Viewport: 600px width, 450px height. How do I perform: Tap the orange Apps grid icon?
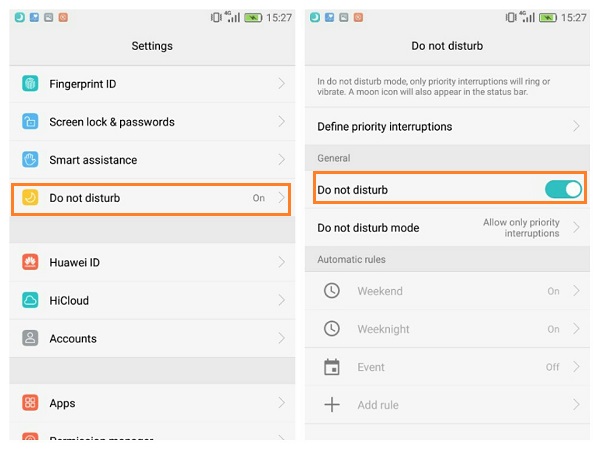(x=30, y=403)
